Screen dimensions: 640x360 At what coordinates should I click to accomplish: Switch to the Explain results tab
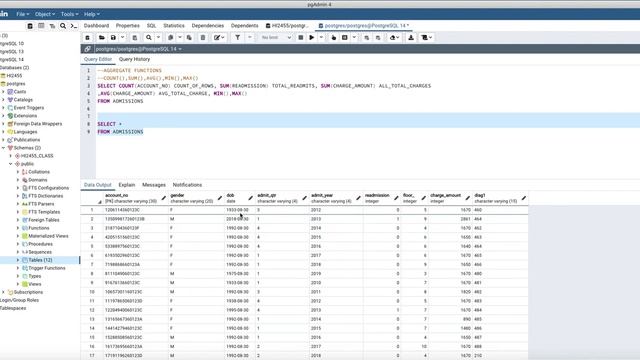click(x=127, y=185)
